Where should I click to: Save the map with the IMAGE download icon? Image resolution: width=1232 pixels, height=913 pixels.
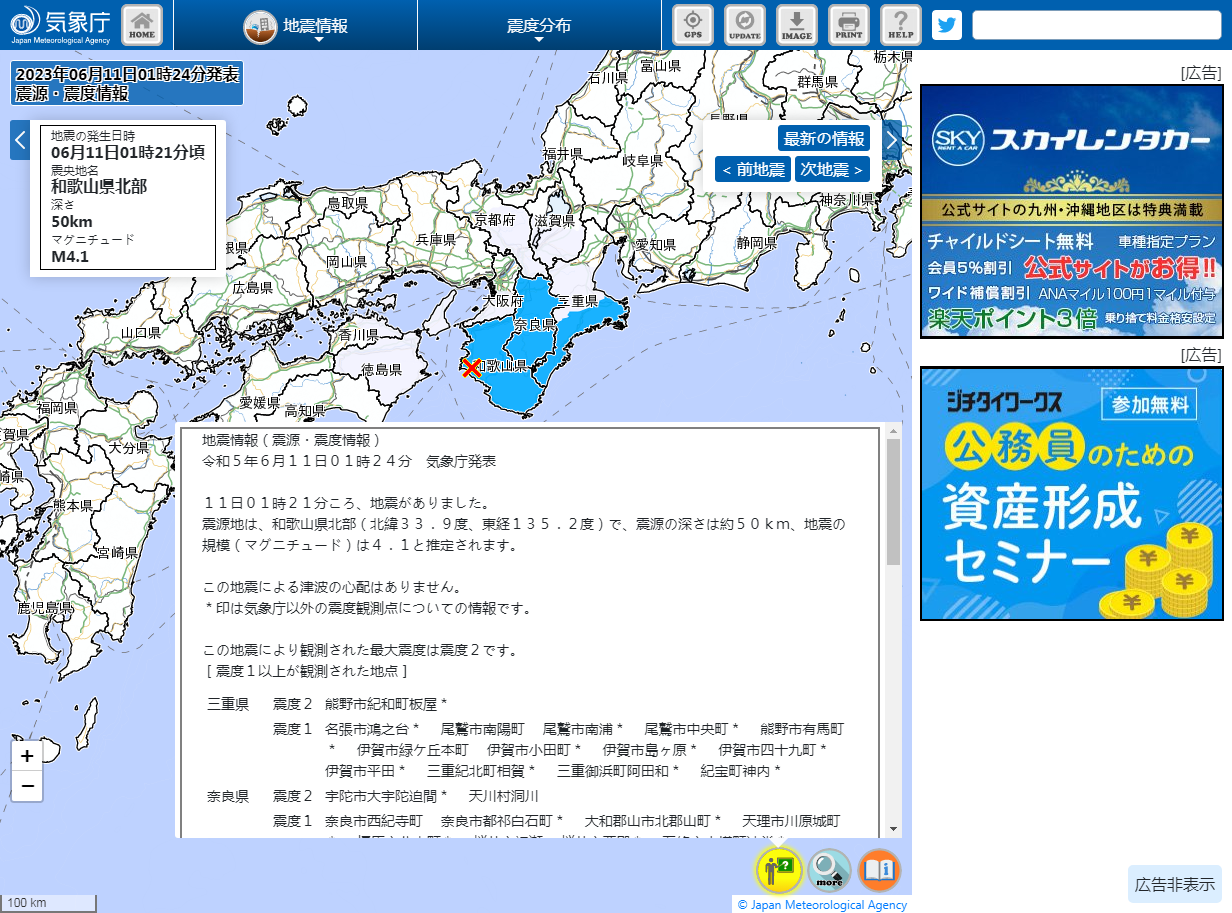794,25
